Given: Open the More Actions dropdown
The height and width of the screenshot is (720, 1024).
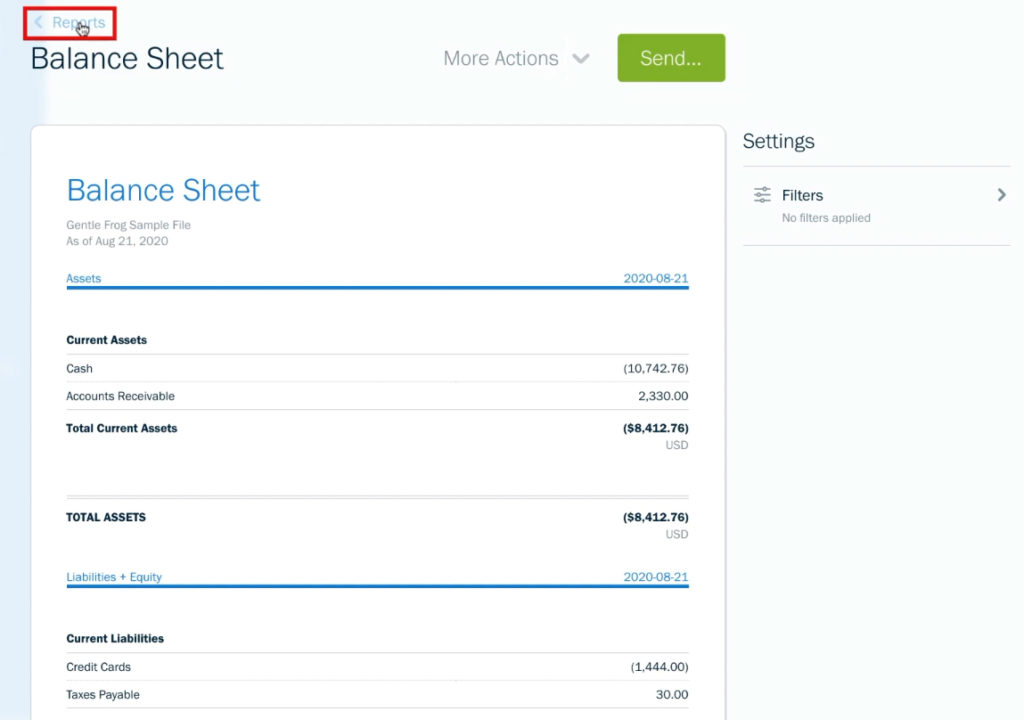Looking at the screenshot, I should click(x=500, y=58).
